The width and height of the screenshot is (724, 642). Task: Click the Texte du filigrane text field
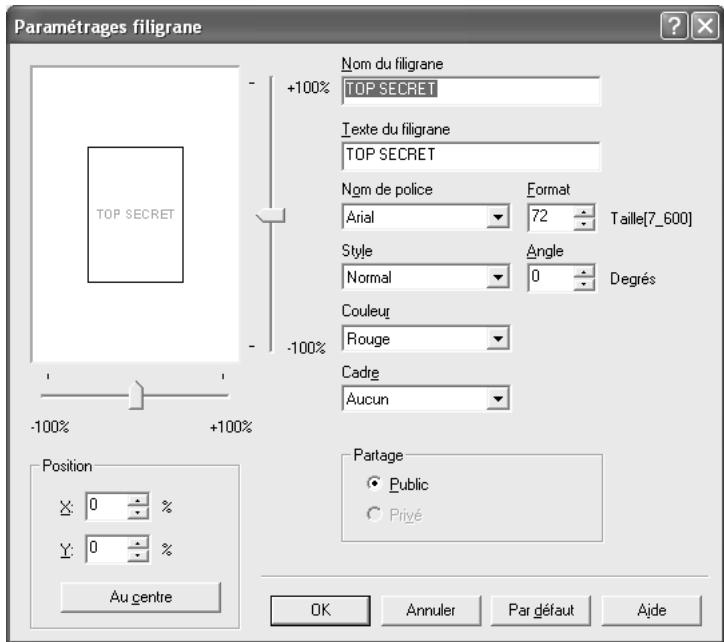tap(471, 156)
